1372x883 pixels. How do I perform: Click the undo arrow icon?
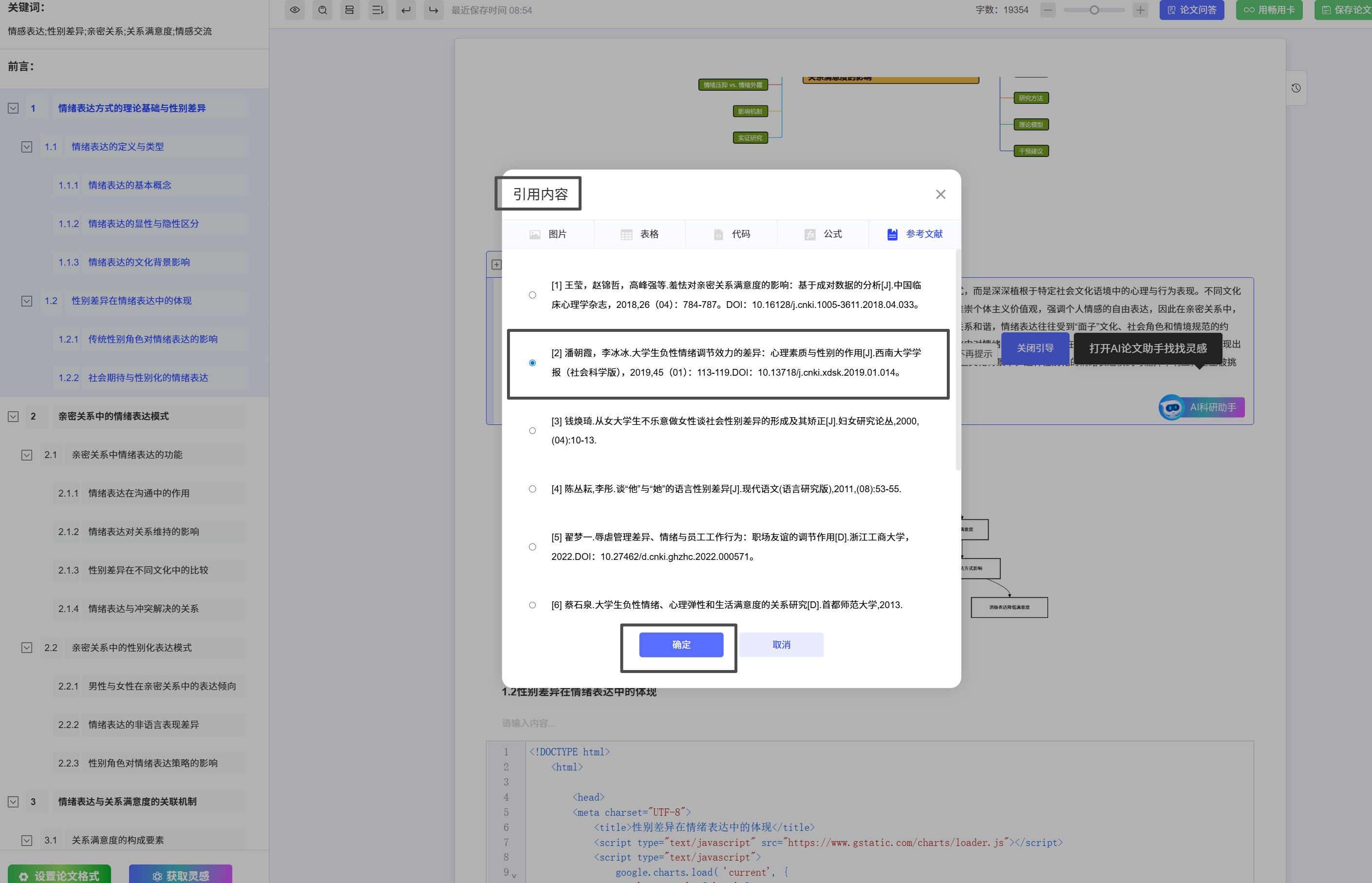(x=406, y=10)
